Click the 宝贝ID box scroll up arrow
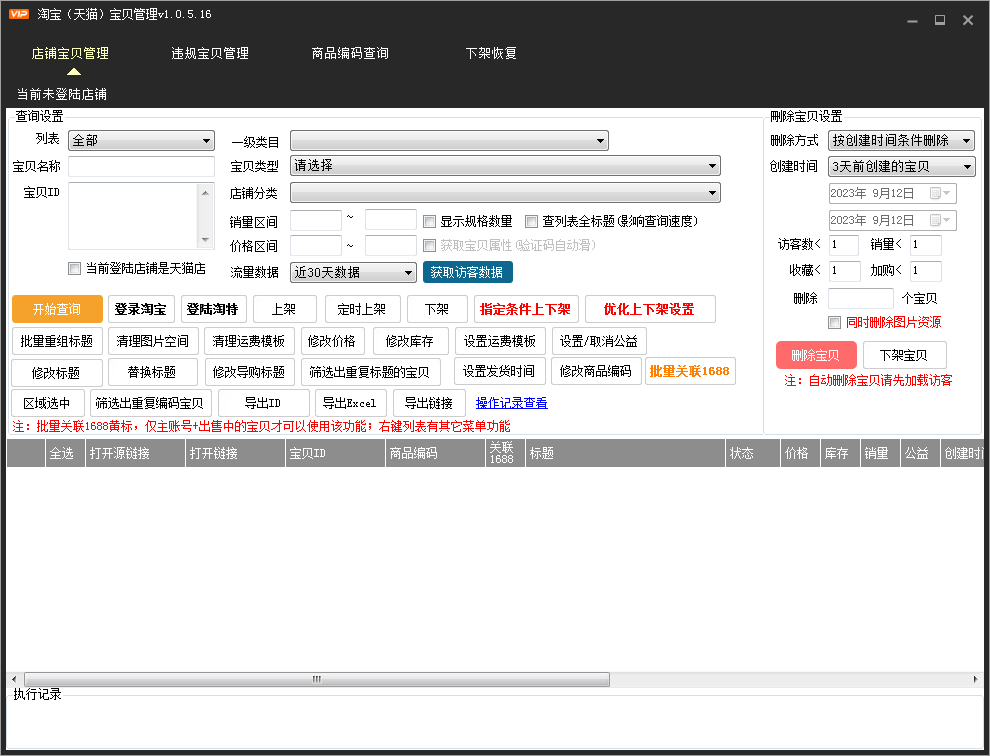Image resolution: width=990 pixels, height=756 pixels. click(205, 193)
